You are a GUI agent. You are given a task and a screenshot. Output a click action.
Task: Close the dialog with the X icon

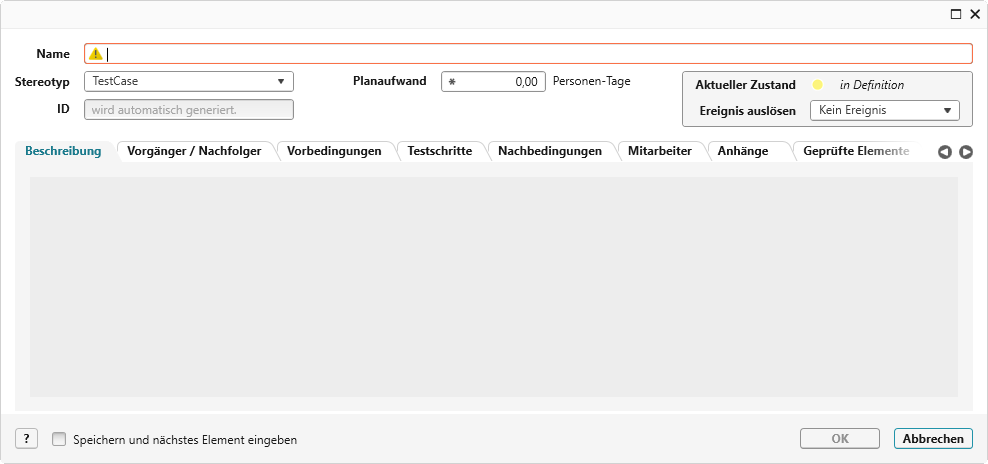pyautogui.click(x=974, y=14)
